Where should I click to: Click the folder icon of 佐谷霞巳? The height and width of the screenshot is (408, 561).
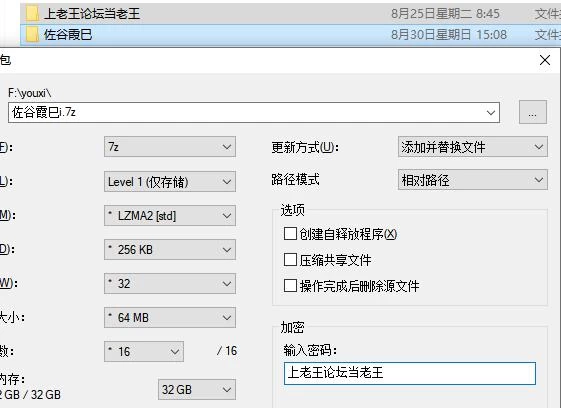point(32,35)
